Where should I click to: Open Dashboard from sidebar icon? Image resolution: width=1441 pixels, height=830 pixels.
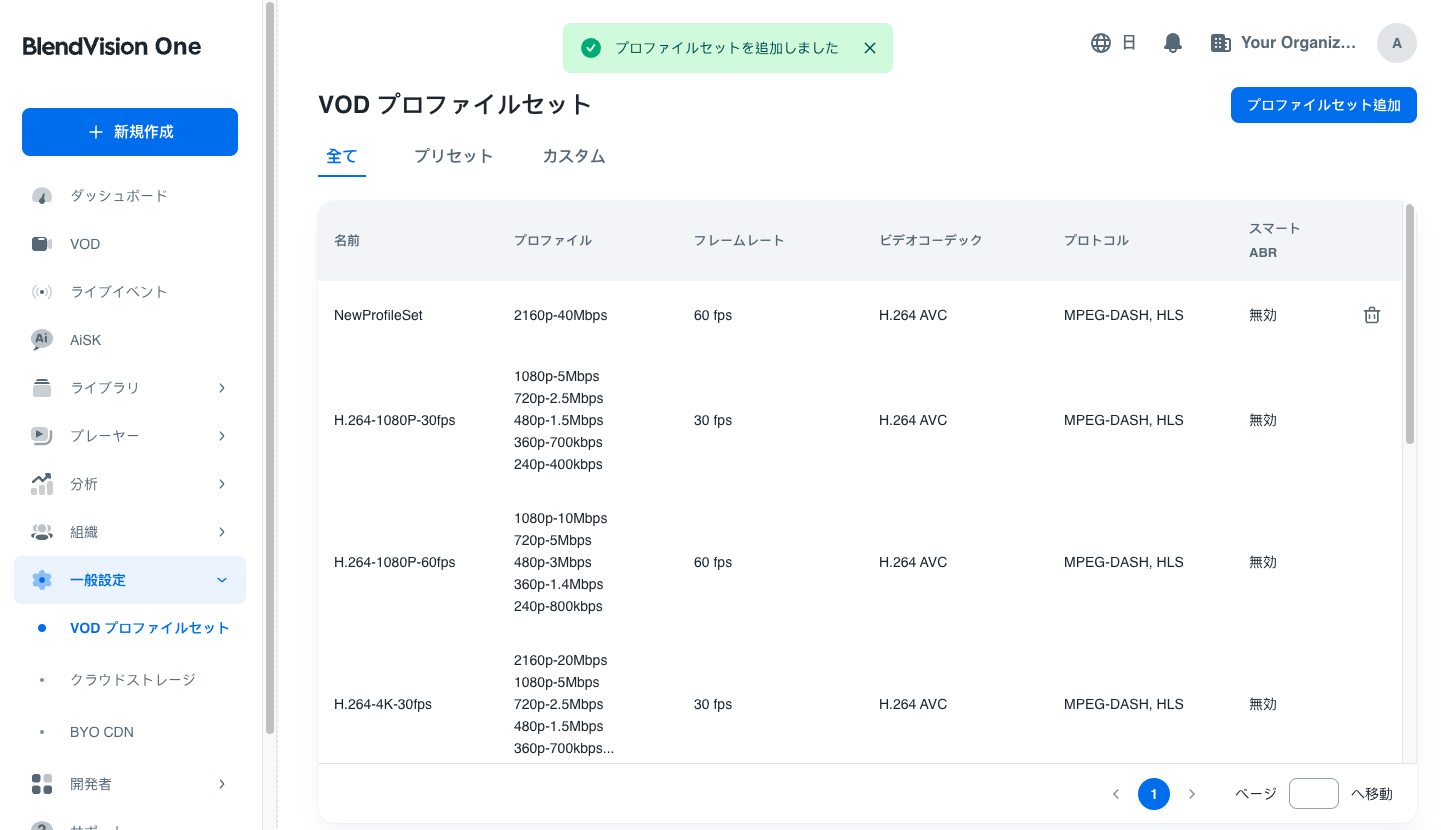coord(42,196)
